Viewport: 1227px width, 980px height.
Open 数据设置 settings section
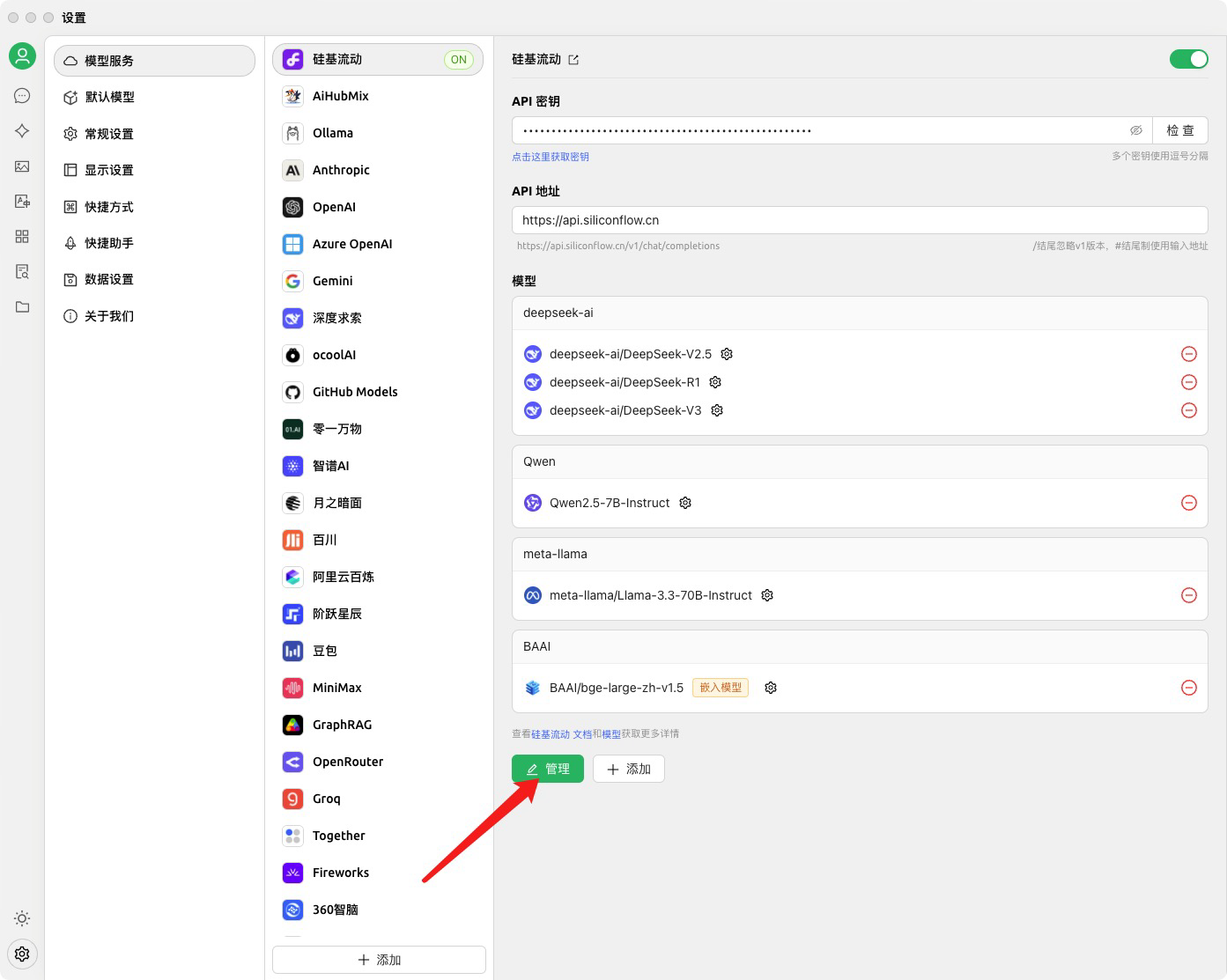[154, 279]
